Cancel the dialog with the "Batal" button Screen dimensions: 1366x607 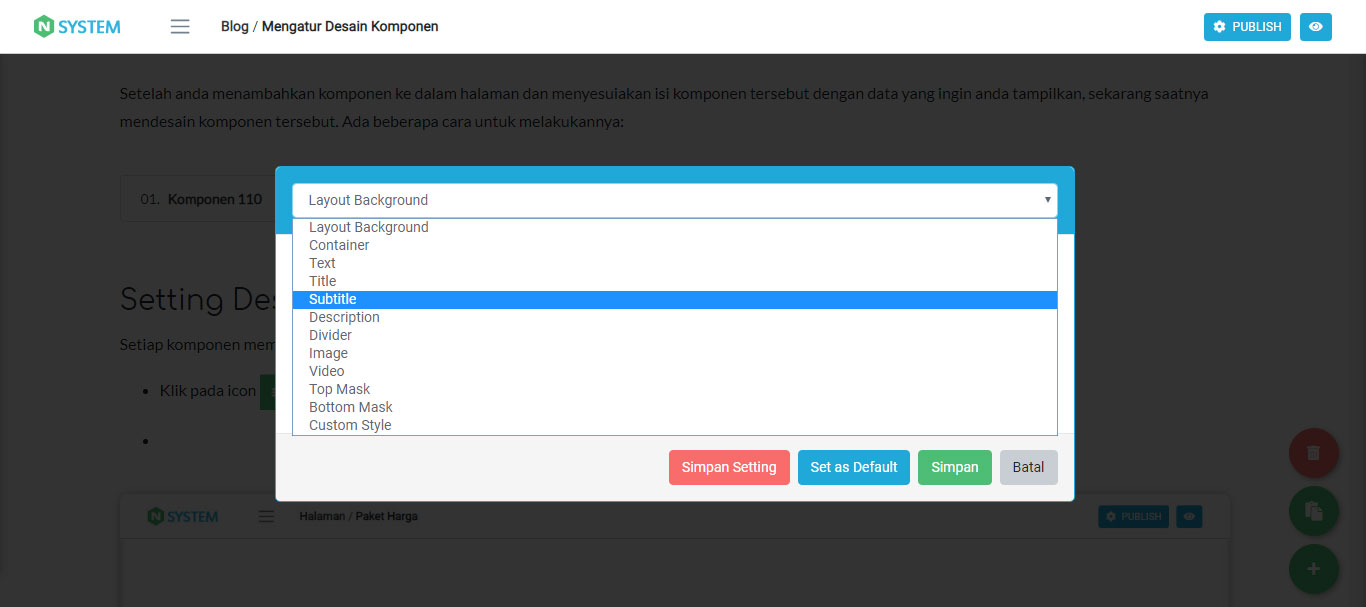pos(1028,467)
